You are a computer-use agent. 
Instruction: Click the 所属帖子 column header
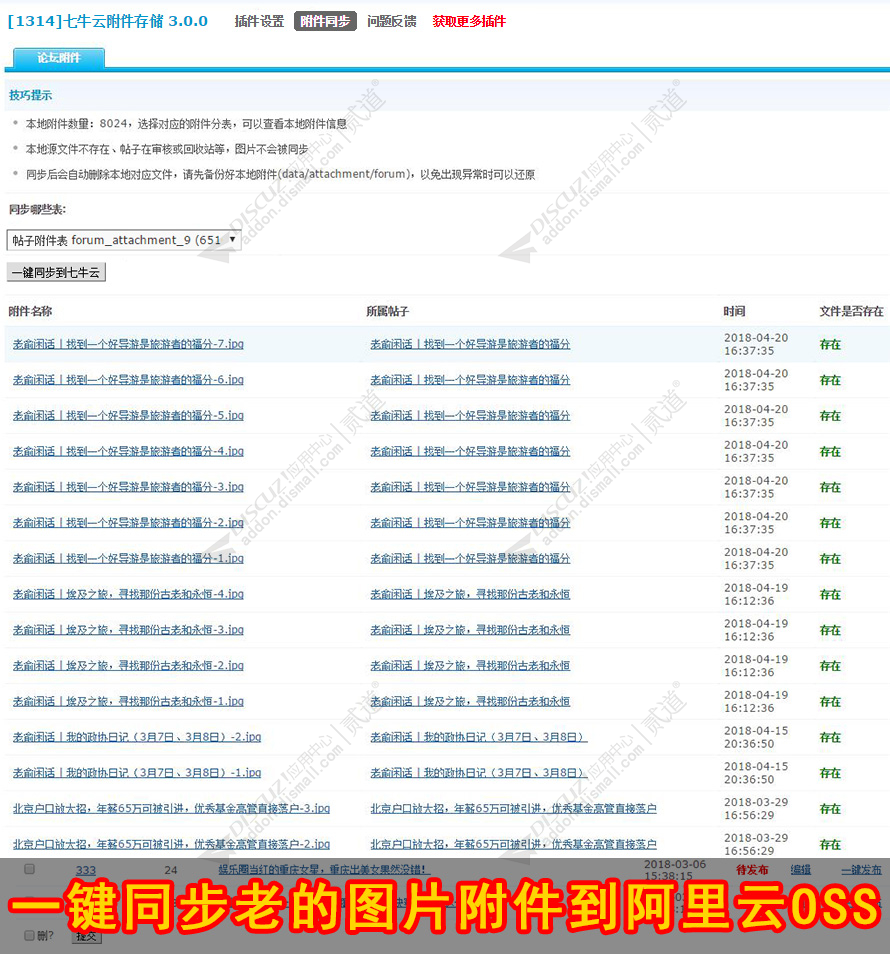point(388,312)
